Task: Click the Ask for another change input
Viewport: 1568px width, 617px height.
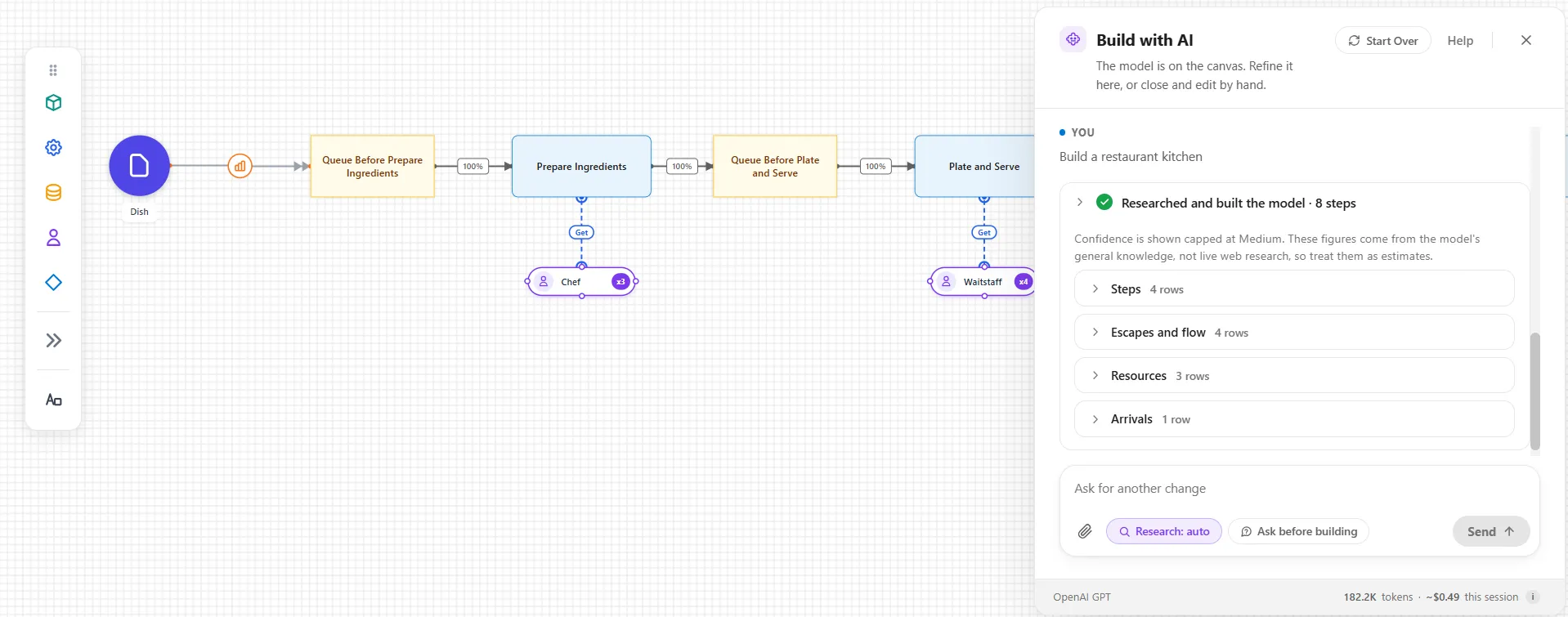Action: [x=1298, y=488]
